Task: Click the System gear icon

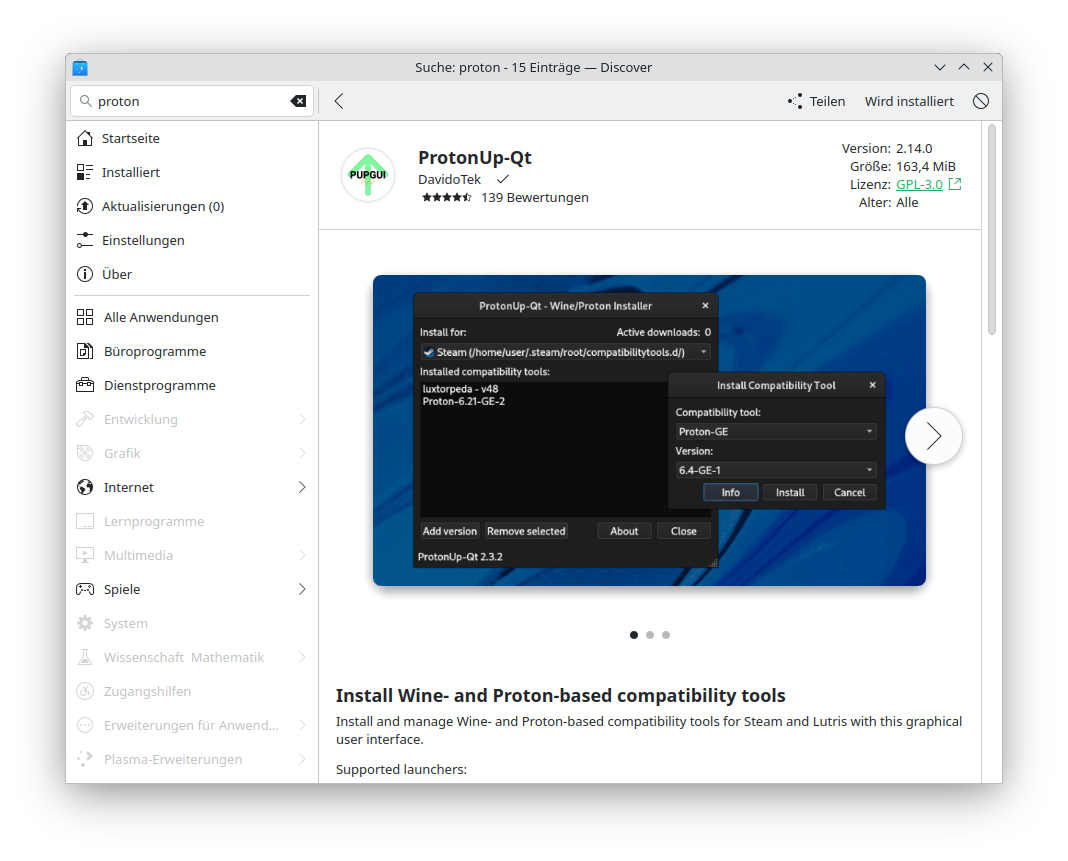Action: tap(84, 624)
